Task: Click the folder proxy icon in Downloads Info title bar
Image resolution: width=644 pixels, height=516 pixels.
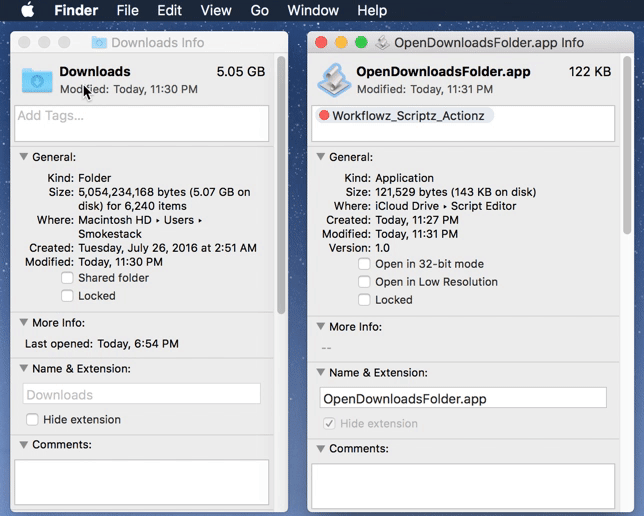Action: pos(99,42)
